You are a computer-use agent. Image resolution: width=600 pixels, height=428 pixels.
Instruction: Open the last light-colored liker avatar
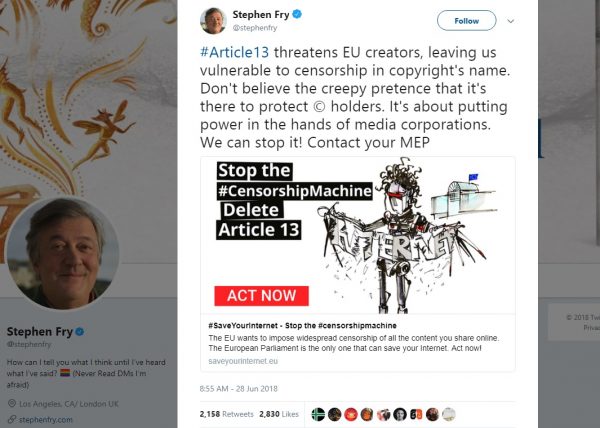click(449, 413)
